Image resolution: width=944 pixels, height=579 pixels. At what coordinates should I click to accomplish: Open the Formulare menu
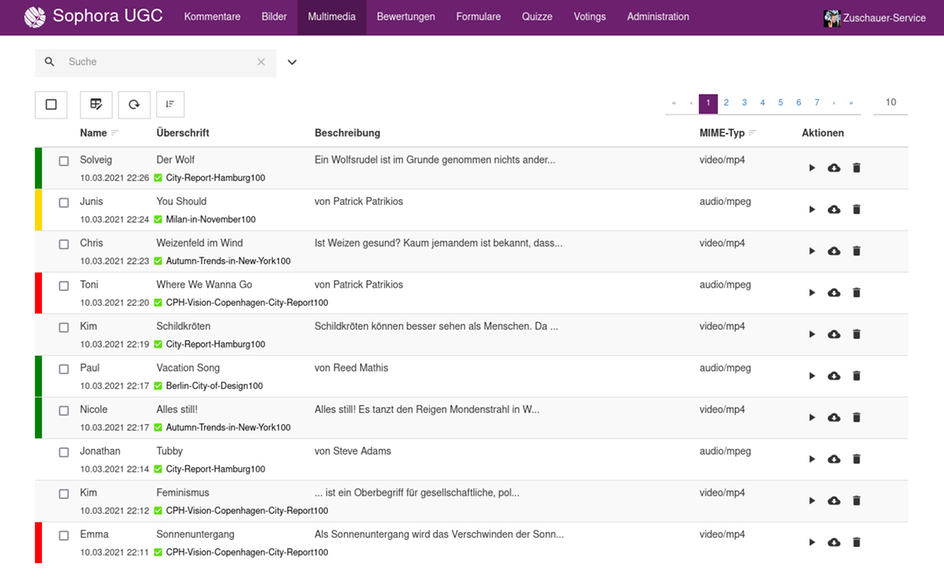click(478, 17)
